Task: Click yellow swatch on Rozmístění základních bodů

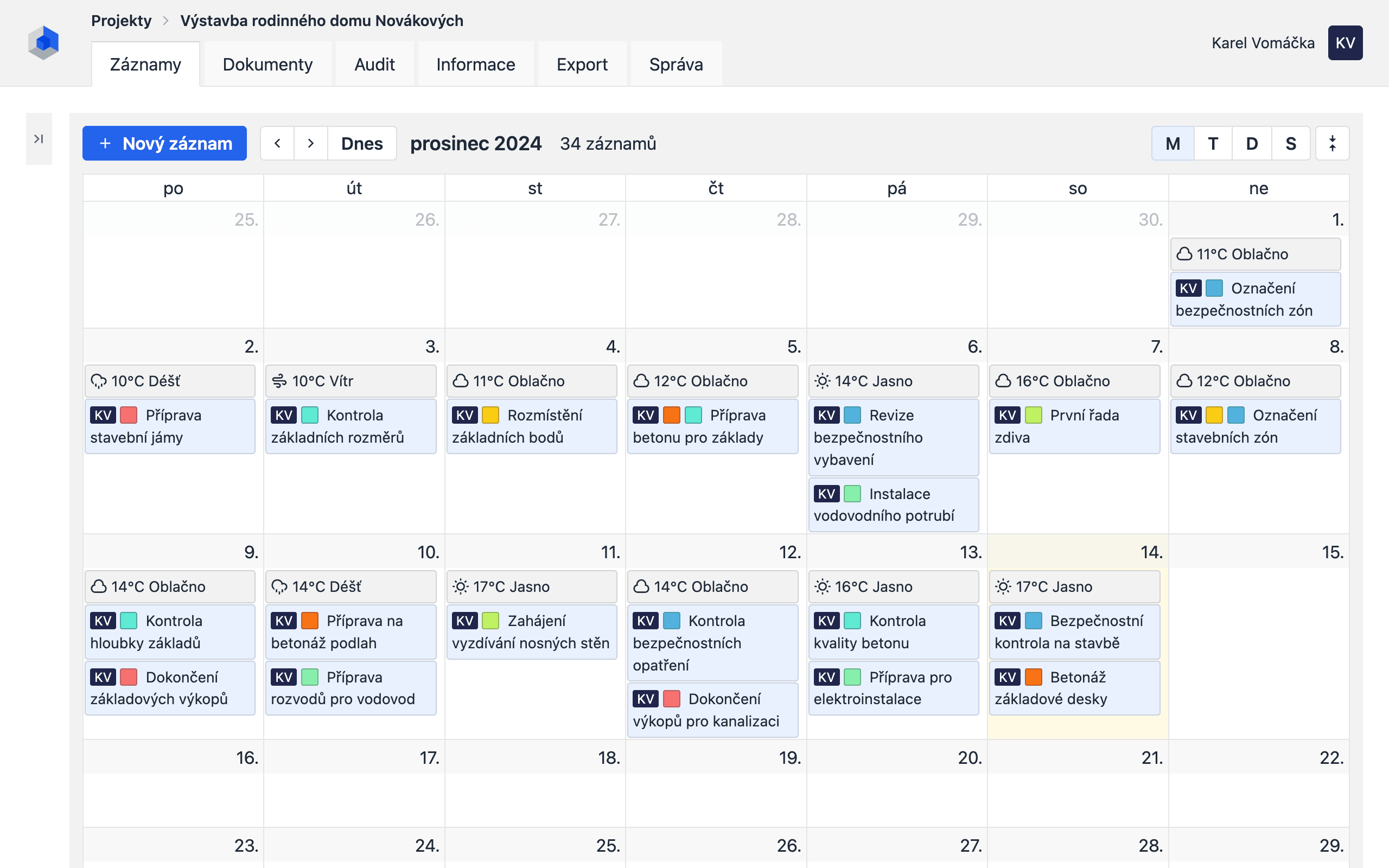Action: (x=490, y=415)
